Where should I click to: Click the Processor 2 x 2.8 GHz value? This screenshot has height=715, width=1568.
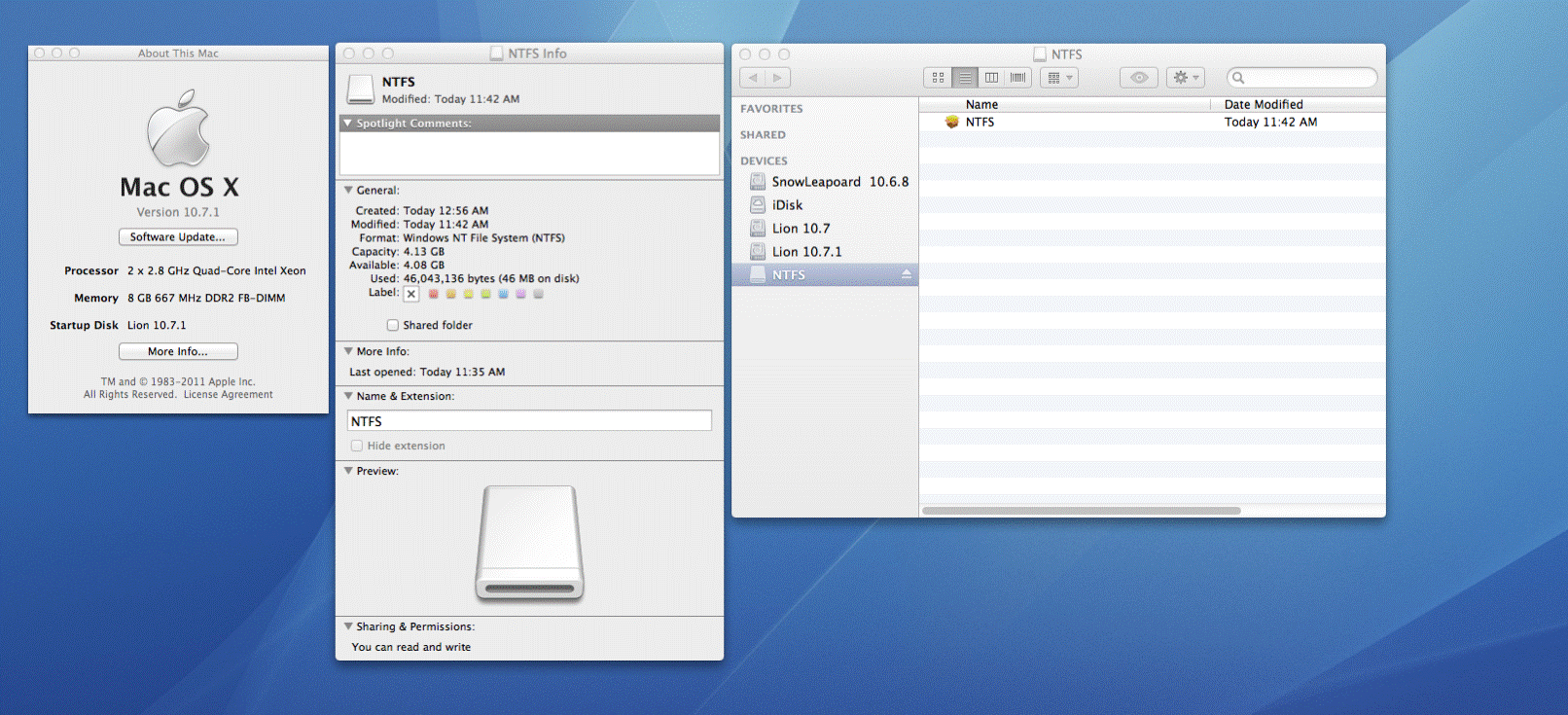point(217,271)
